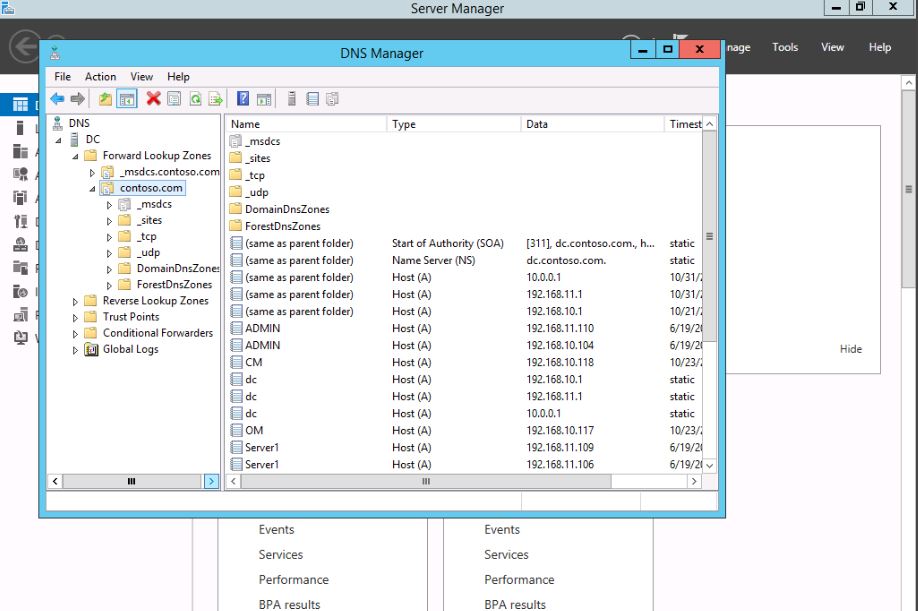
Task: Sort records by Data column header
Action: pos(592,124)
